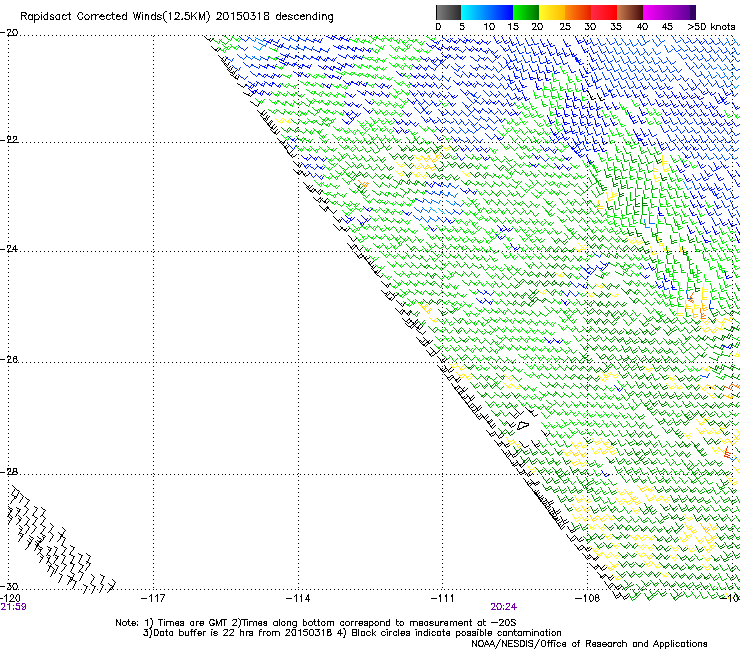Click the -120 longitude axis label
The image size is (740, 650).
coord(10,598)
